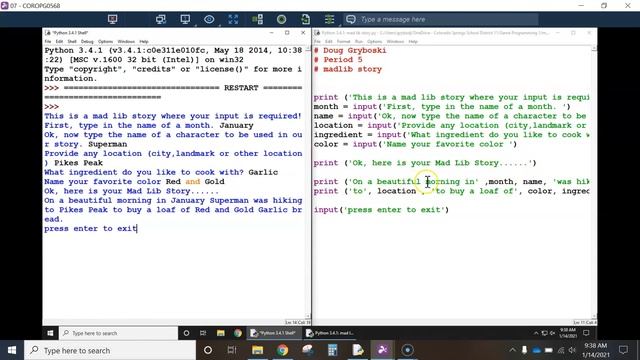Click the 9:38 AM clock on host taskbar
Screen dimensions: 640x360
pyautogui.click(x=595, y=350)
